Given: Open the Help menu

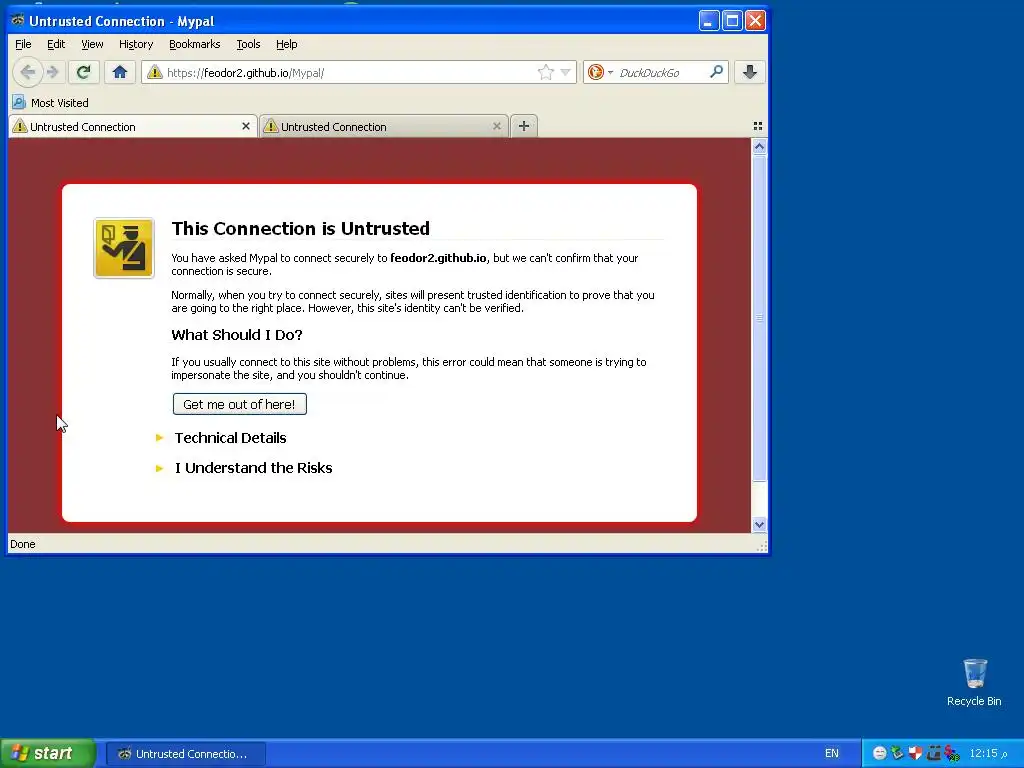Looking at the screenshot, I should [x=287, y=44].
